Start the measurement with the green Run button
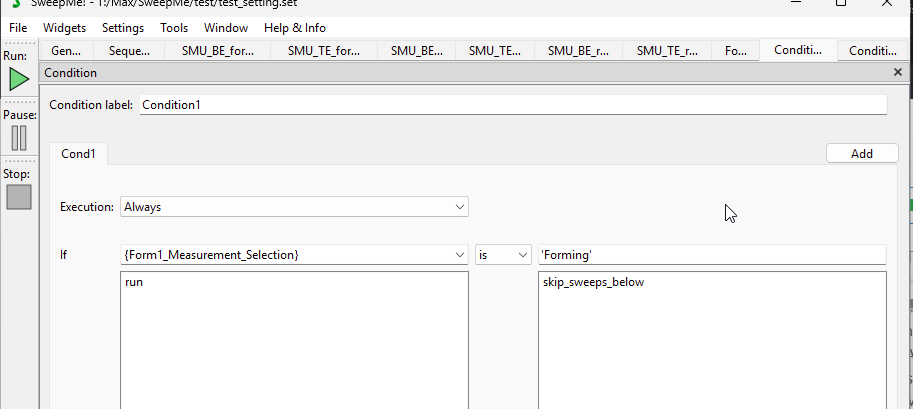 pyautogui.click(x=19, y=80)
